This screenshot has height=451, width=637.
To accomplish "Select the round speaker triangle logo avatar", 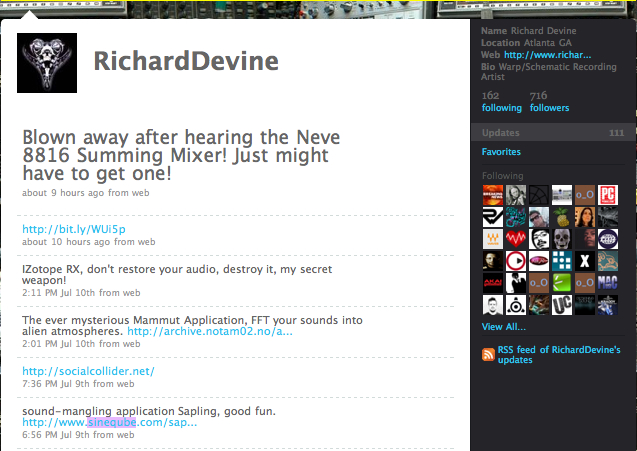I will click(516, 305).
